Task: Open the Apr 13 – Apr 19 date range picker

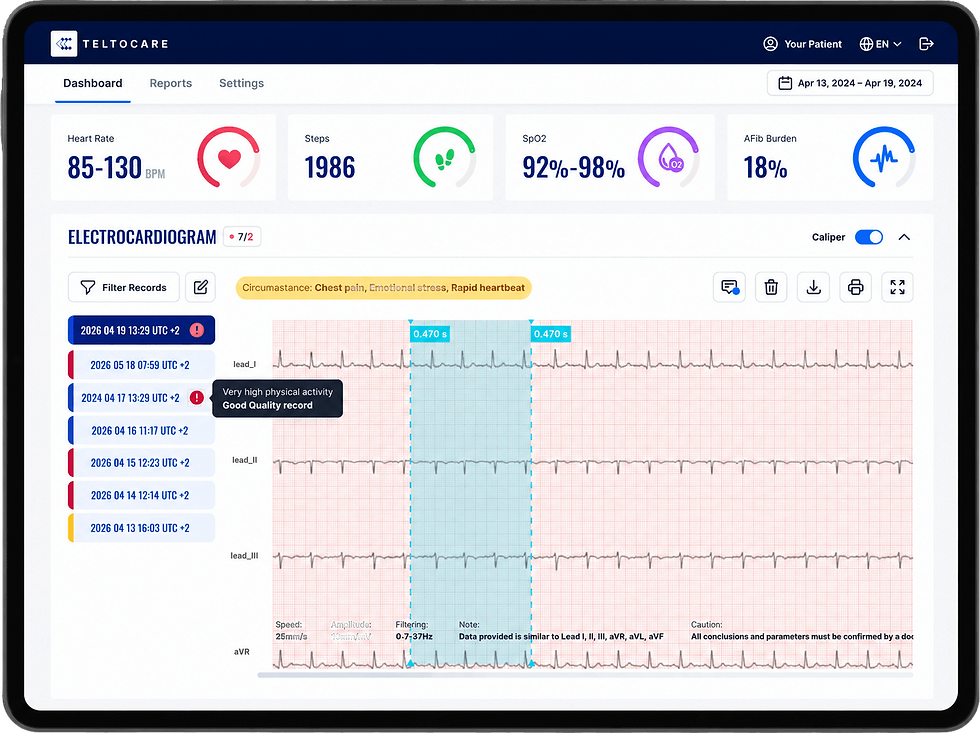Action: coord(850,83)
